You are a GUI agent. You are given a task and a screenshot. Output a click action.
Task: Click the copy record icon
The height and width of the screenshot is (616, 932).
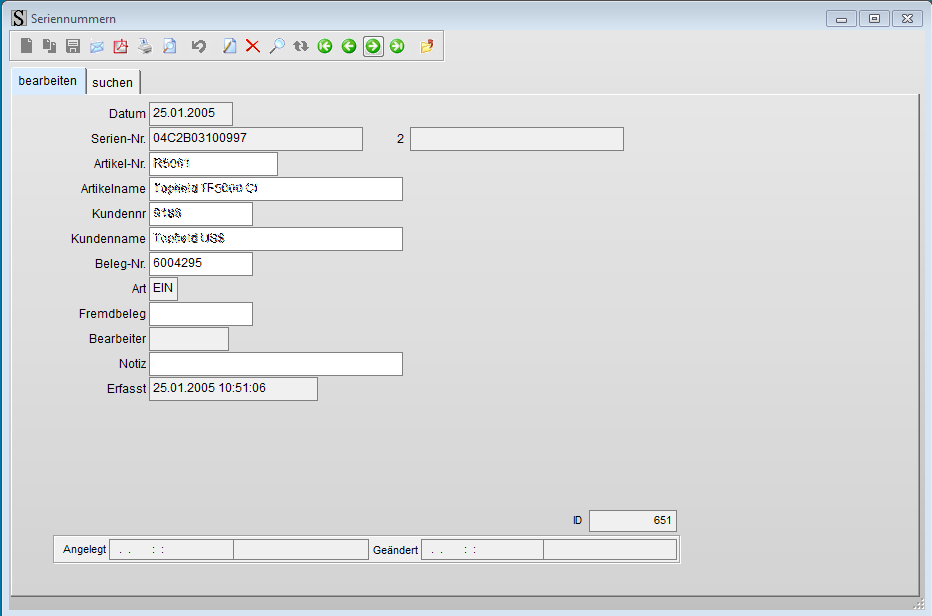pos(49,46)
